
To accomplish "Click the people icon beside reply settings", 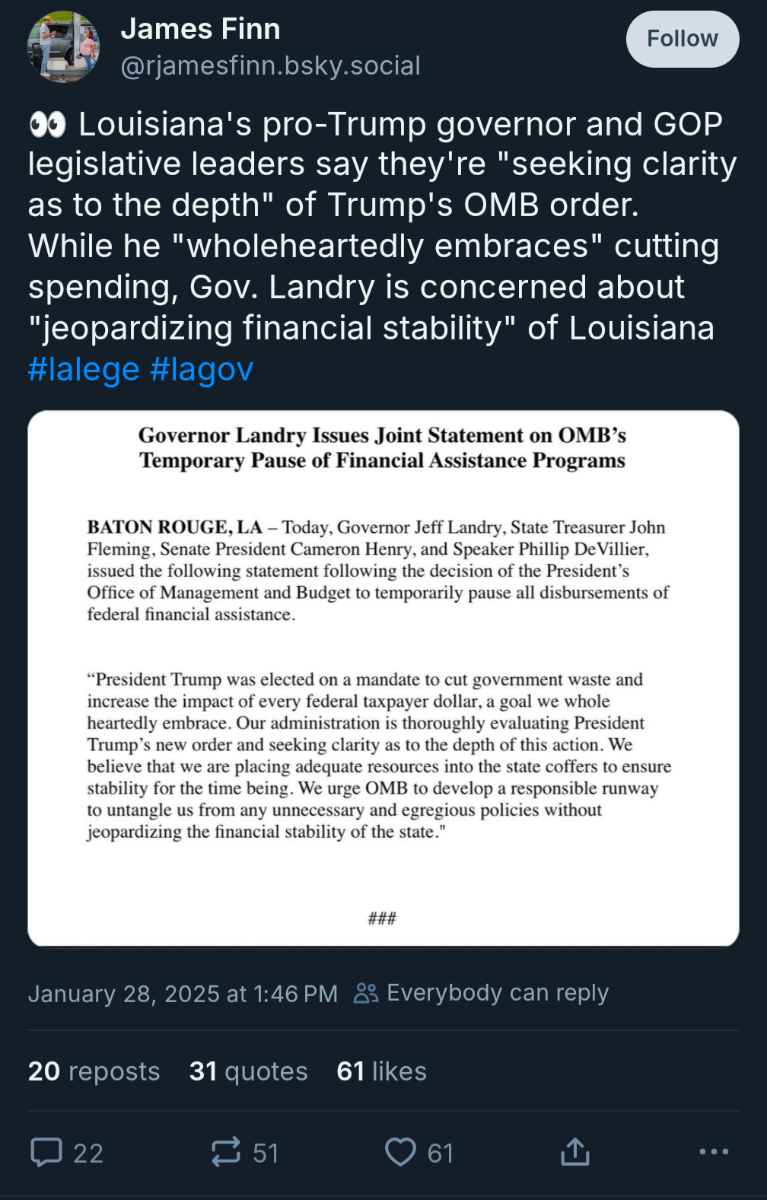I will click(366, 993).
